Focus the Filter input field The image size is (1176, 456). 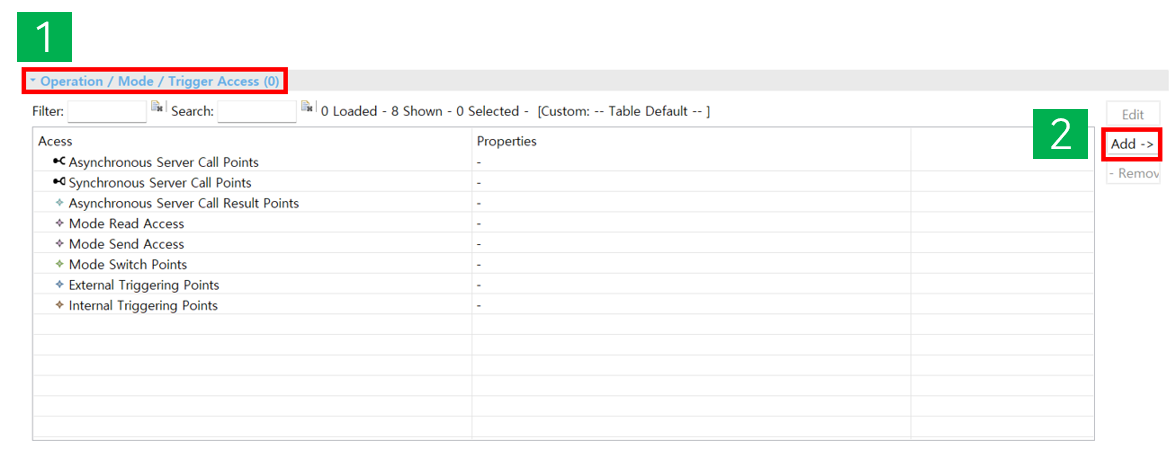click(x=107, y=111)
